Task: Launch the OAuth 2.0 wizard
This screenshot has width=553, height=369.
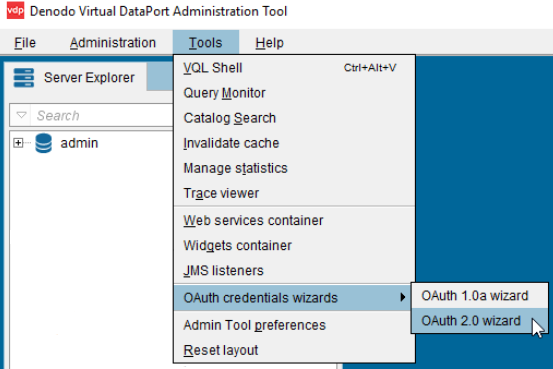Action: tap(480, 321)
